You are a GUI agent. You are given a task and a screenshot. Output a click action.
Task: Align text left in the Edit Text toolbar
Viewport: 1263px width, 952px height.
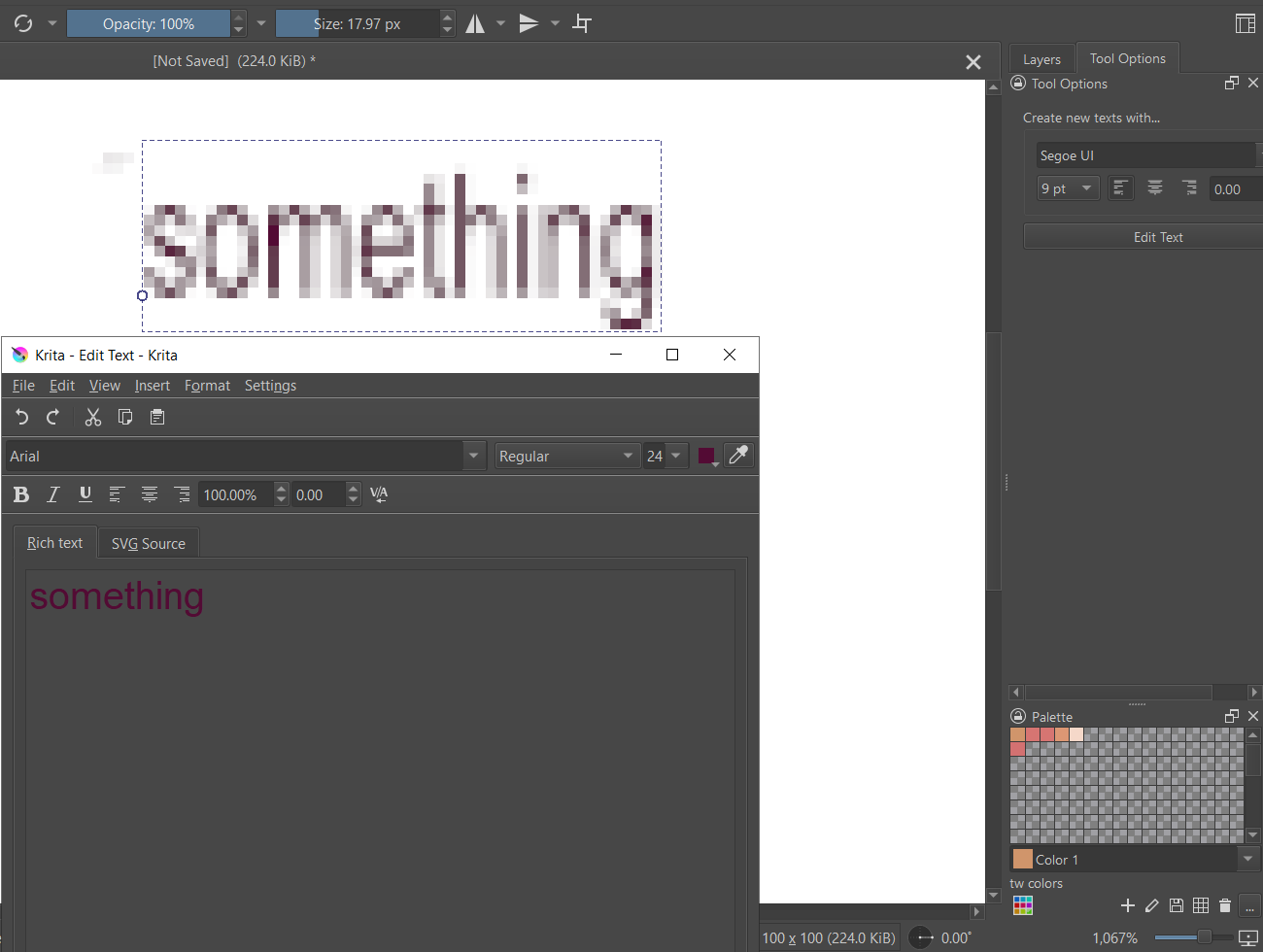(117, 494)
